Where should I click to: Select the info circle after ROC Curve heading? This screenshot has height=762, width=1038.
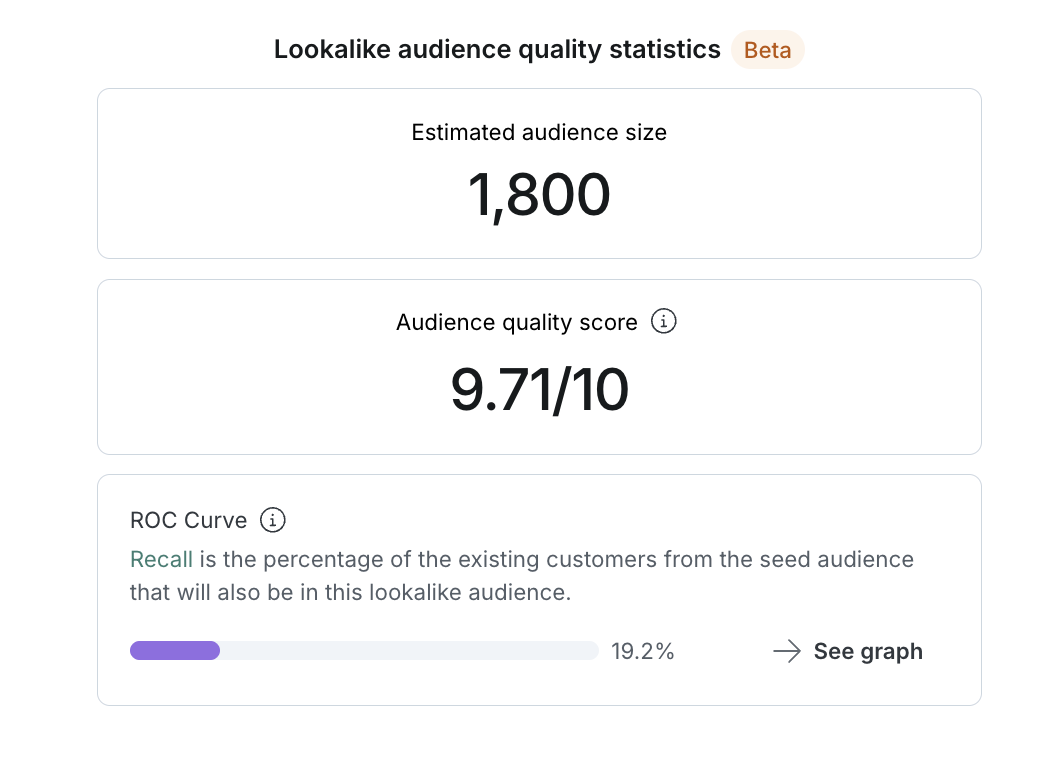tap(272, 520)
